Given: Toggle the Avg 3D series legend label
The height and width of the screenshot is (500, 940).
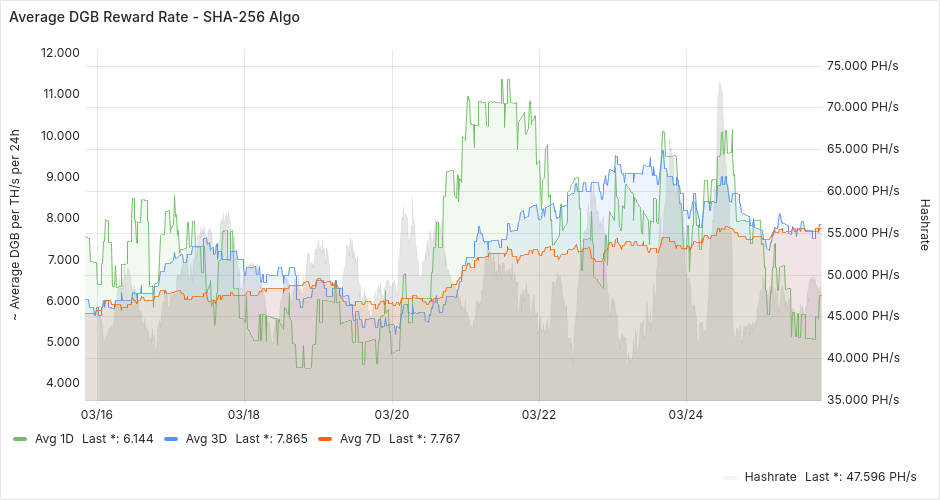Looking at the screenshot, I should coord(205,438).
